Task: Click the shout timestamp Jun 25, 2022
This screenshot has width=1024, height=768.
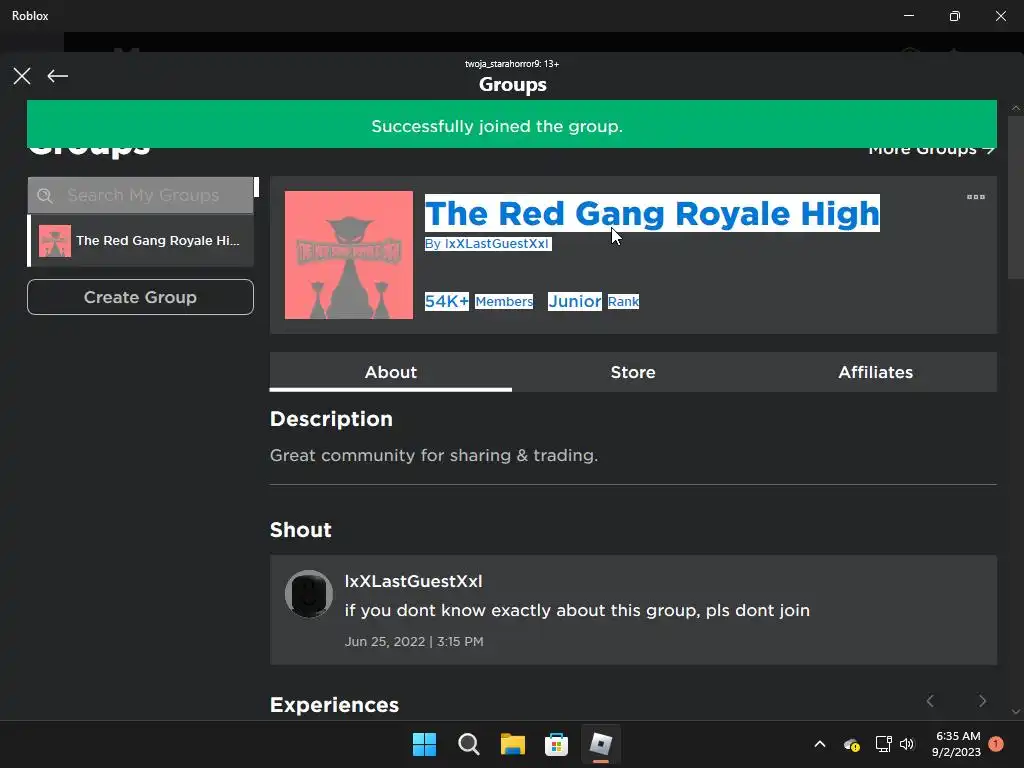Action: (414, 641)
